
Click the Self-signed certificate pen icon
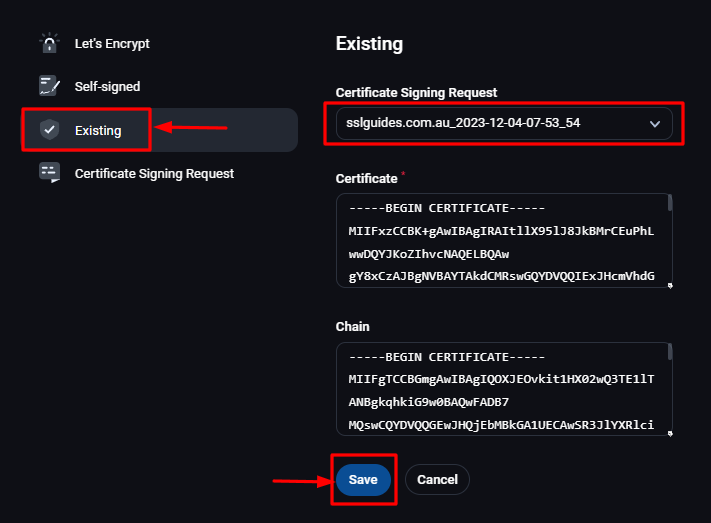49,86
